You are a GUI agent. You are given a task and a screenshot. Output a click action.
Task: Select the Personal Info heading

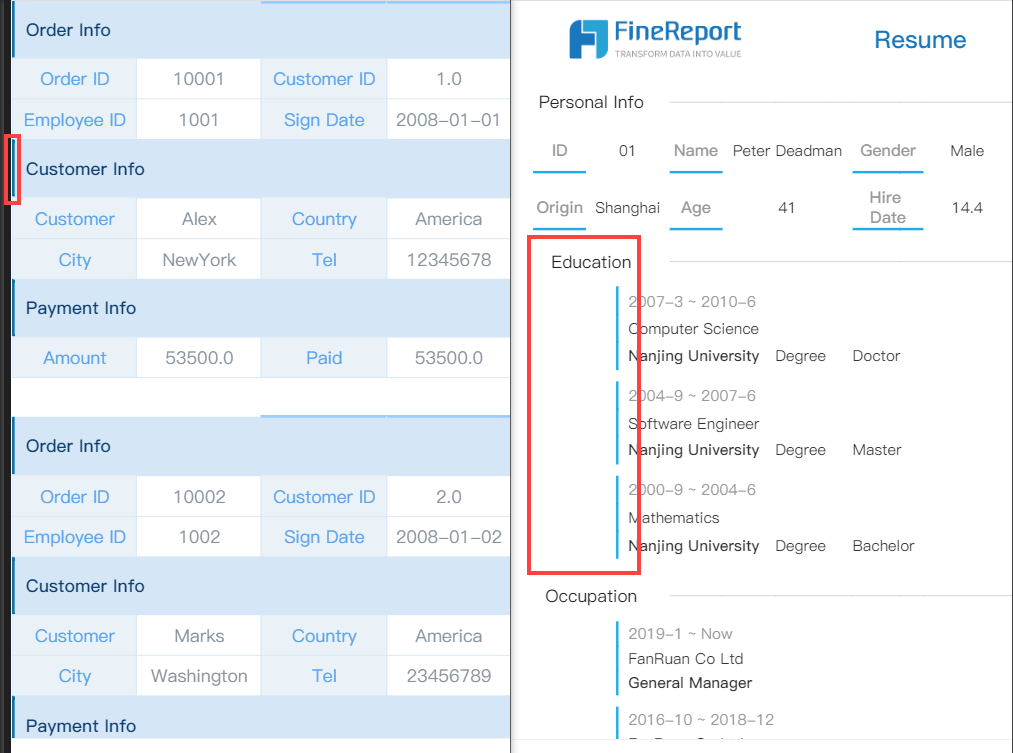(591, 102)
